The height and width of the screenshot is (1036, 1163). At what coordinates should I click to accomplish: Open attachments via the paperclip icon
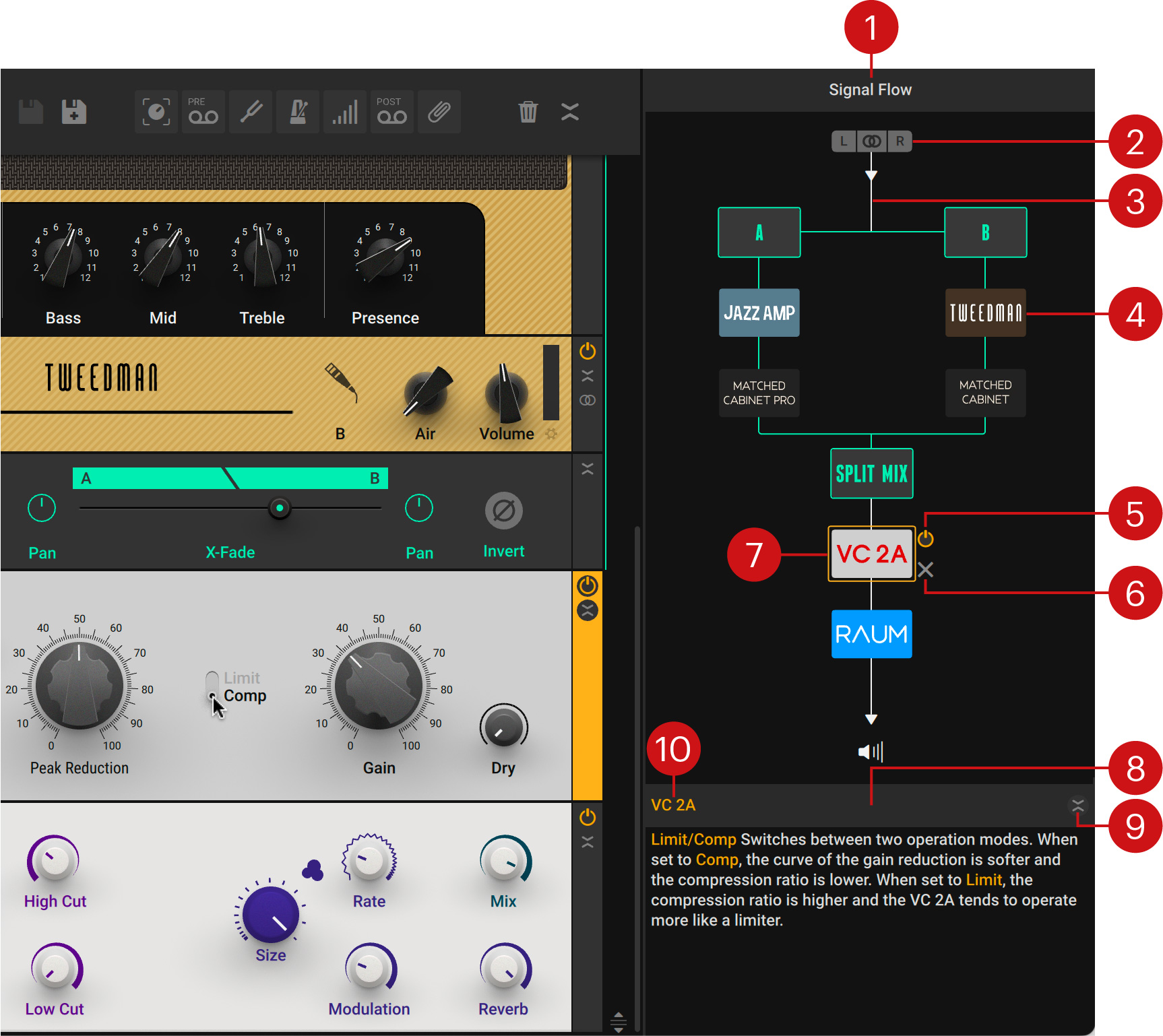439,112
